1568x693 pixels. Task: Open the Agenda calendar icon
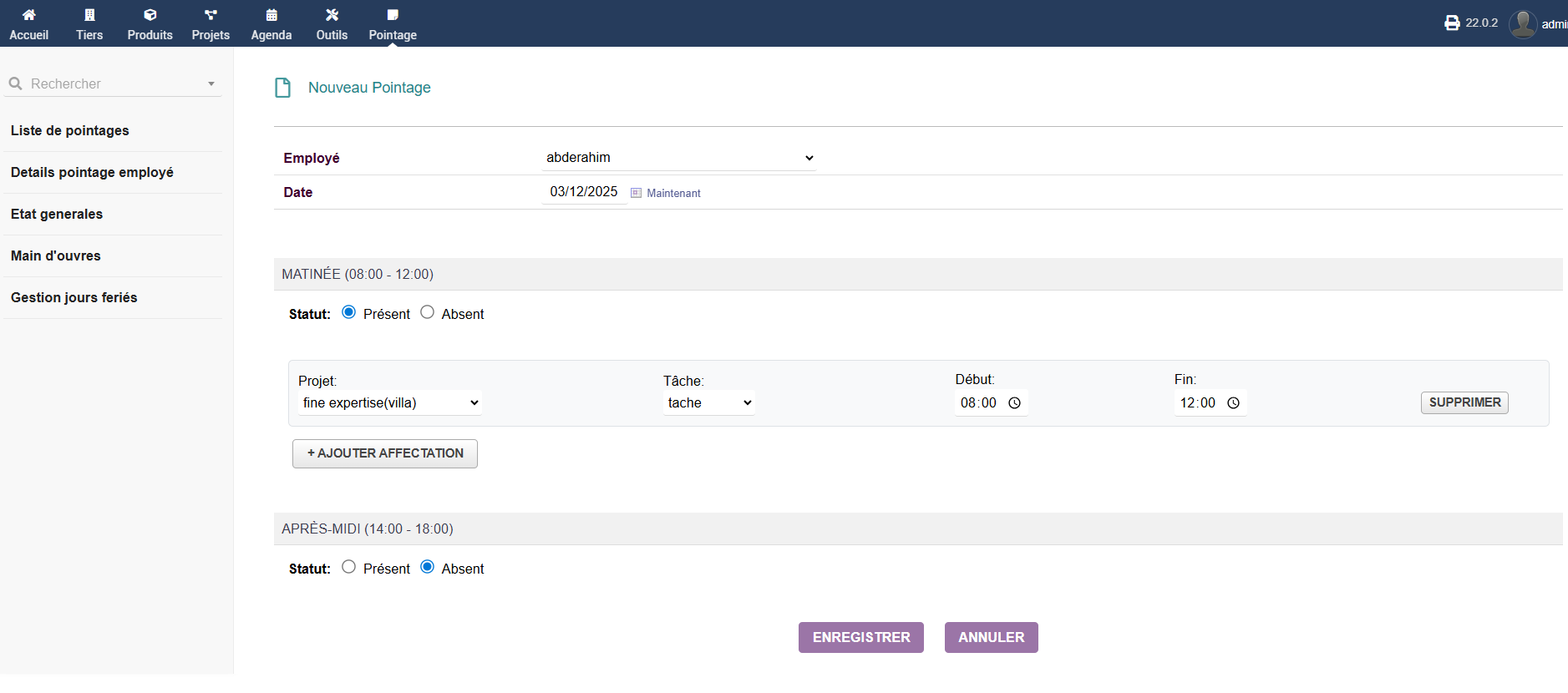[x=271, y=15]
